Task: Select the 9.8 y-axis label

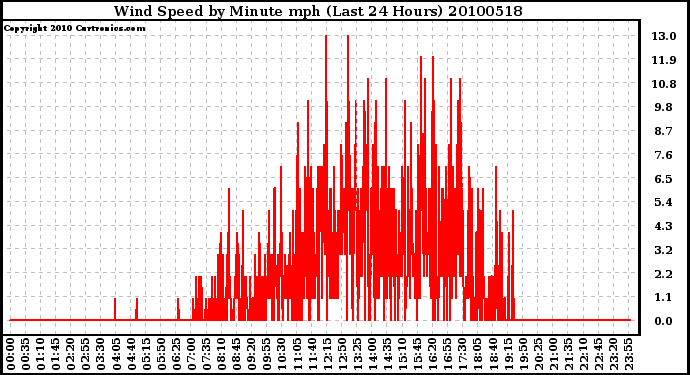Action: pyautogui.click(x=664, y=107)
